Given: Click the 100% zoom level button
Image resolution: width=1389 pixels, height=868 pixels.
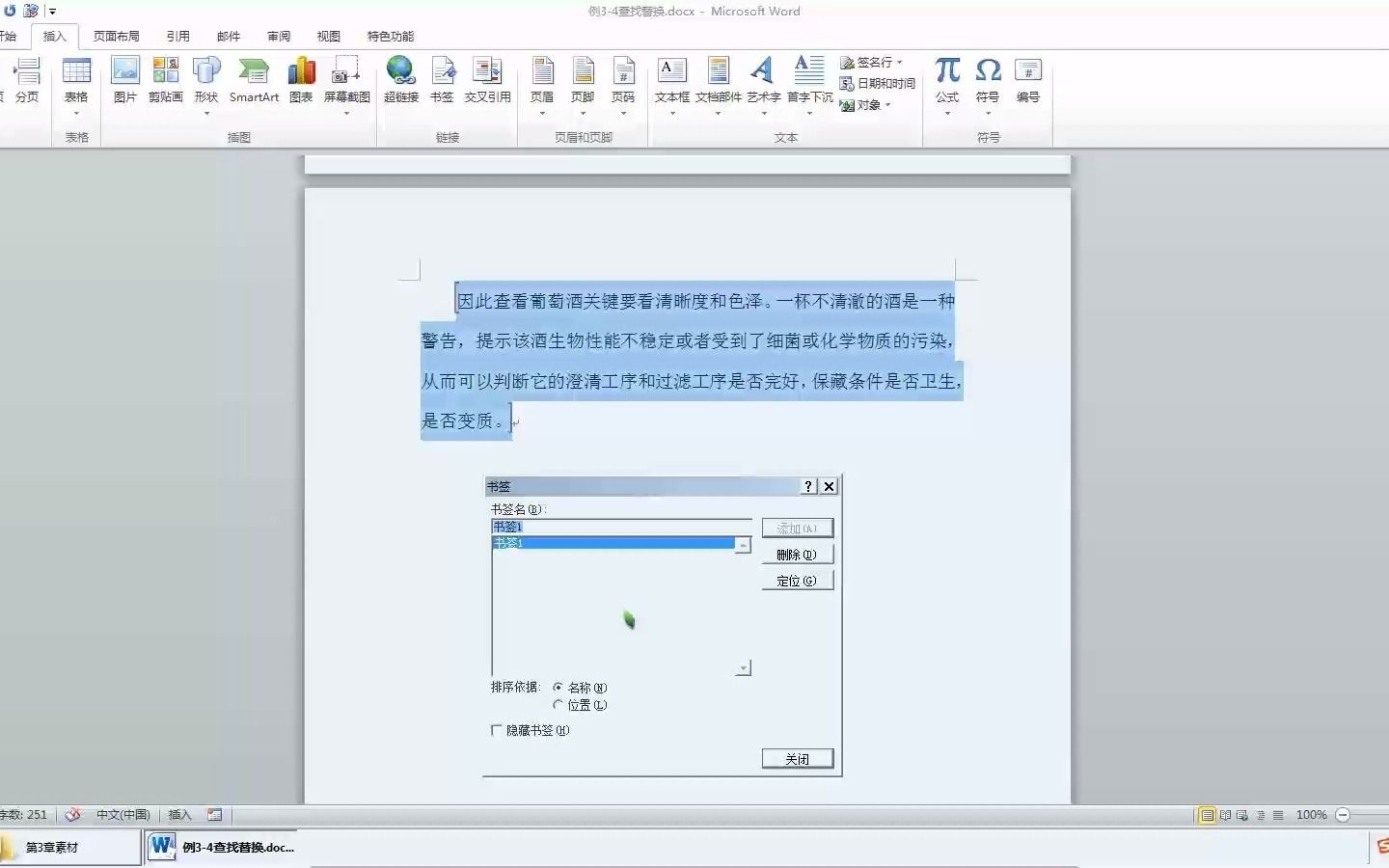Looking at the screenshot, I should 1311,815.
